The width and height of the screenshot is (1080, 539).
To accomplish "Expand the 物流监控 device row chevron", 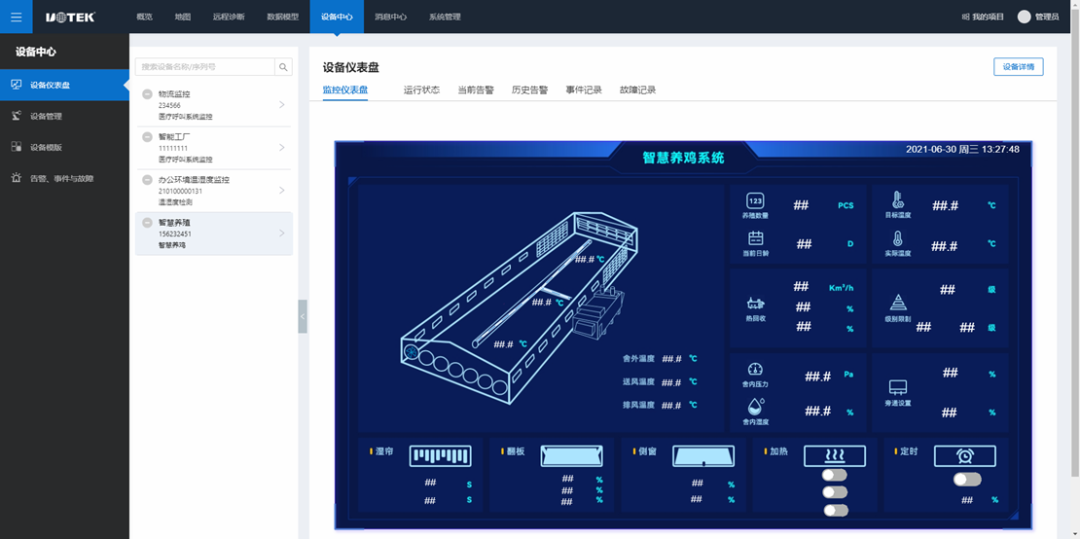I will click(282, 105).
